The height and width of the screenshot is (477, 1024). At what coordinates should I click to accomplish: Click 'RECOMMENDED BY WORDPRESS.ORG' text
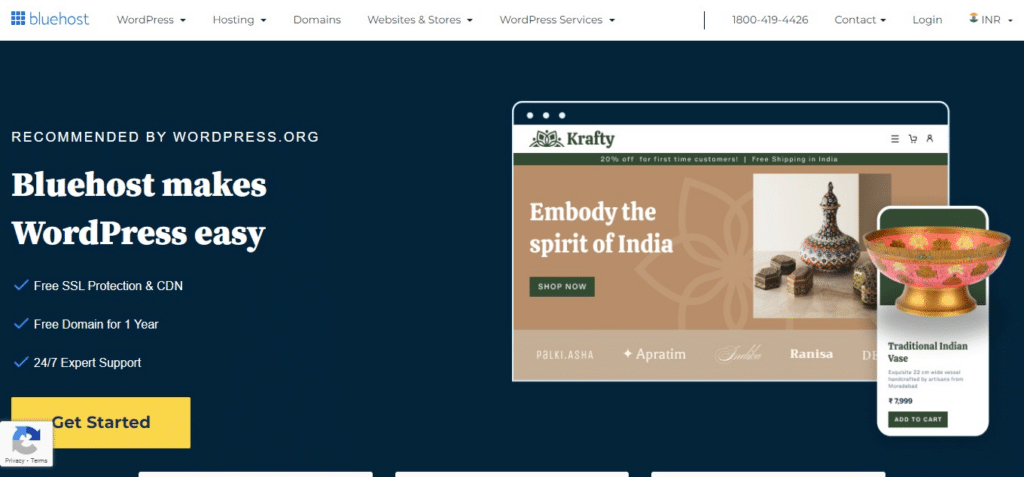[165, 137]
